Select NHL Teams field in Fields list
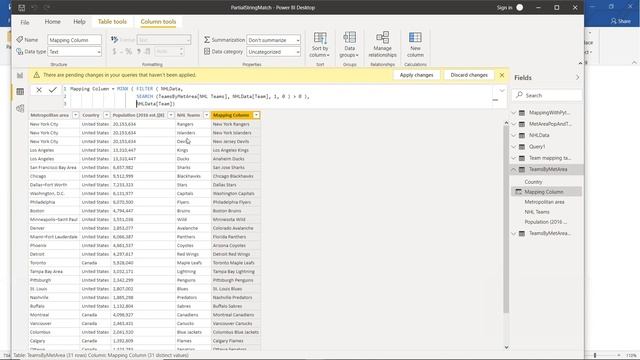Image resolution: width=640 pixels, height=360 pixels. click(x=537, y=212)
